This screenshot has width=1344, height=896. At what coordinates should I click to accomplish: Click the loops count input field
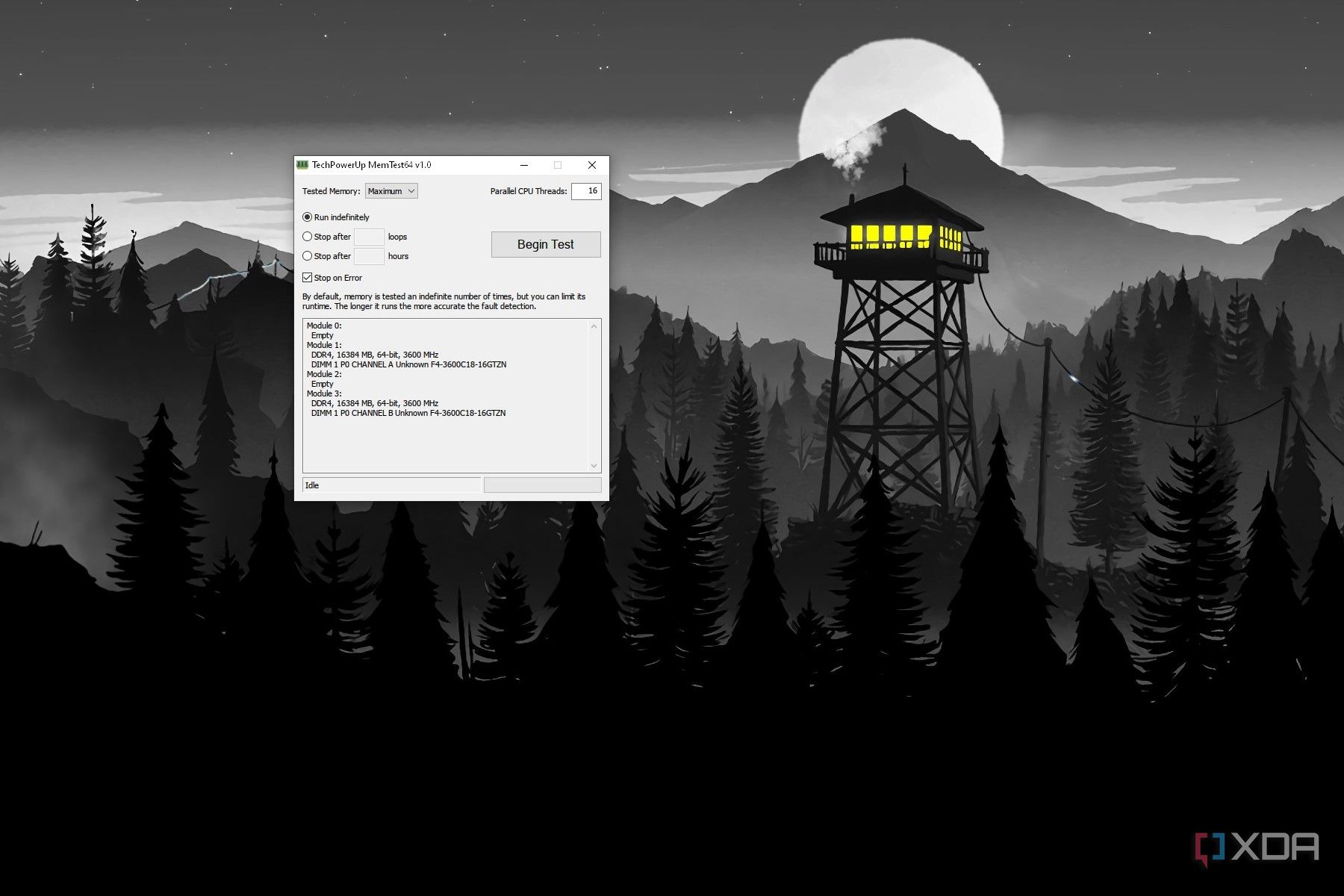369,237
